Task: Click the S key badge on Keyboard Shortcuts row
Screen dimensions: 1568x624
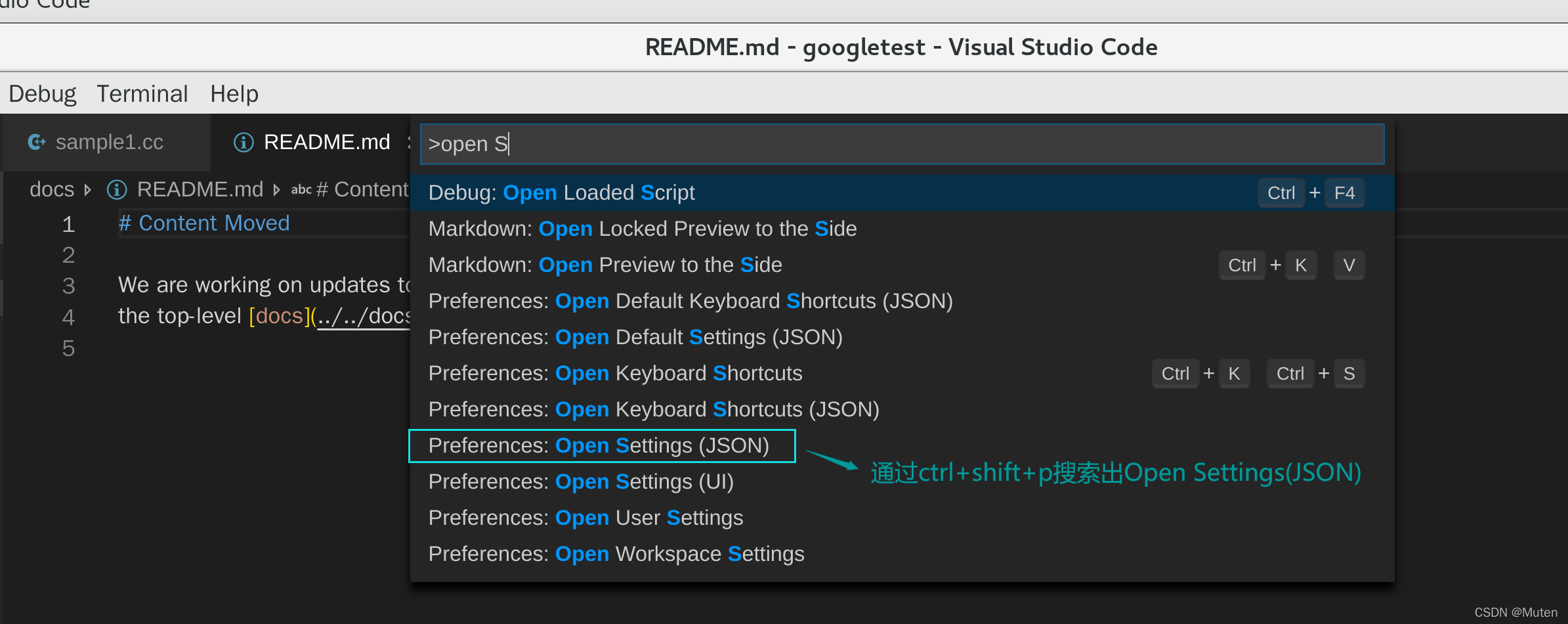Action: click(1349, 374)
